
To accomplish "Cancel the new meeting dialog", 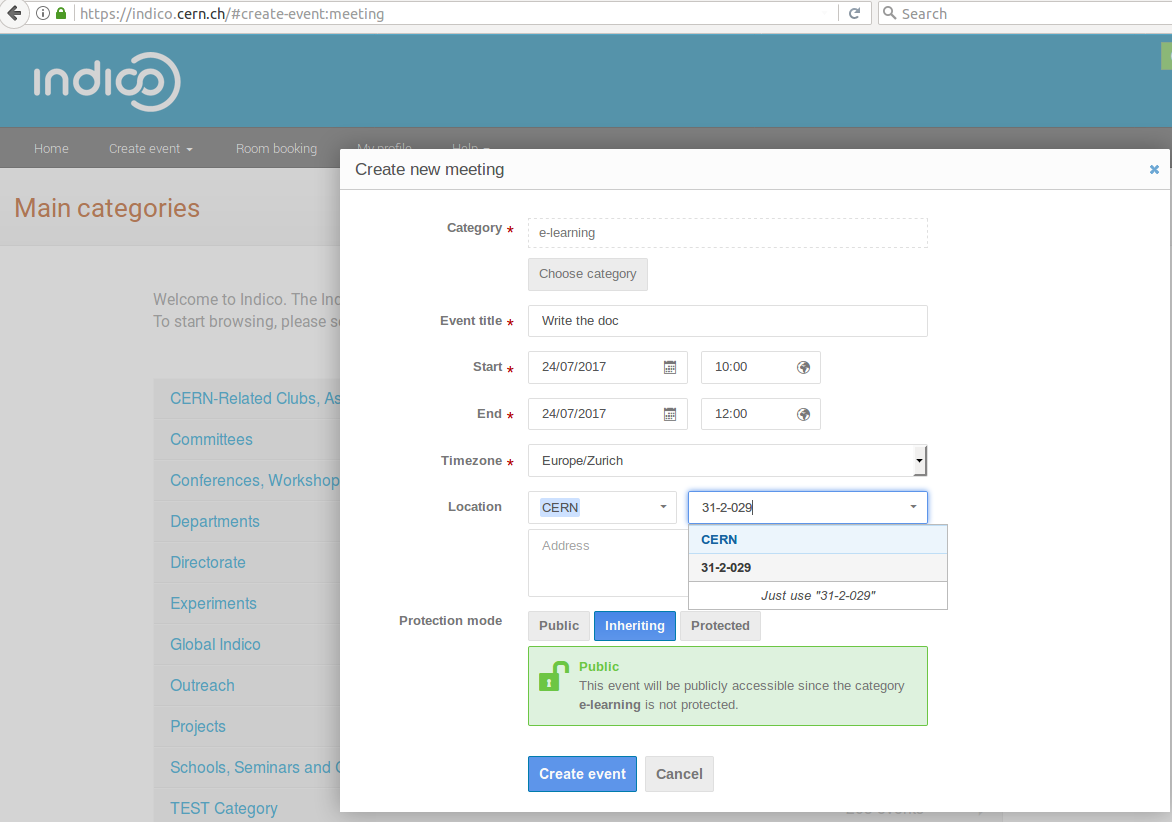I will (679, 774).
